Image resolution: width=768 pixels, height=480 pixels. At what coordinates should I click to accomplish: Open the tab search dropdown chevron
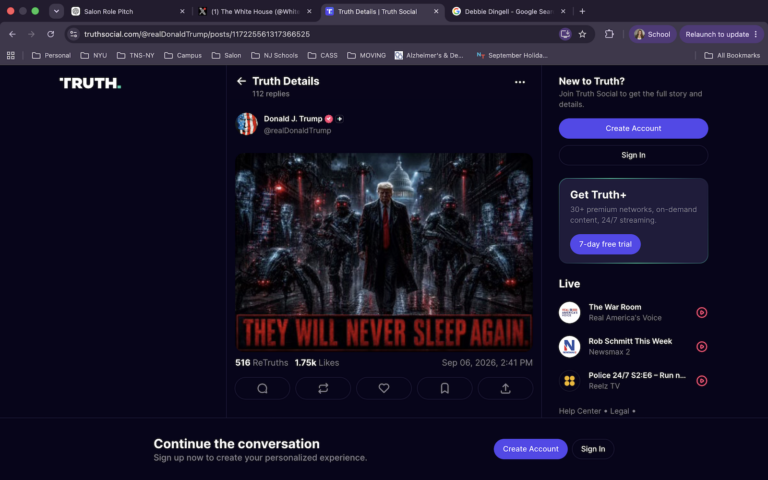[x=56, y=11]
